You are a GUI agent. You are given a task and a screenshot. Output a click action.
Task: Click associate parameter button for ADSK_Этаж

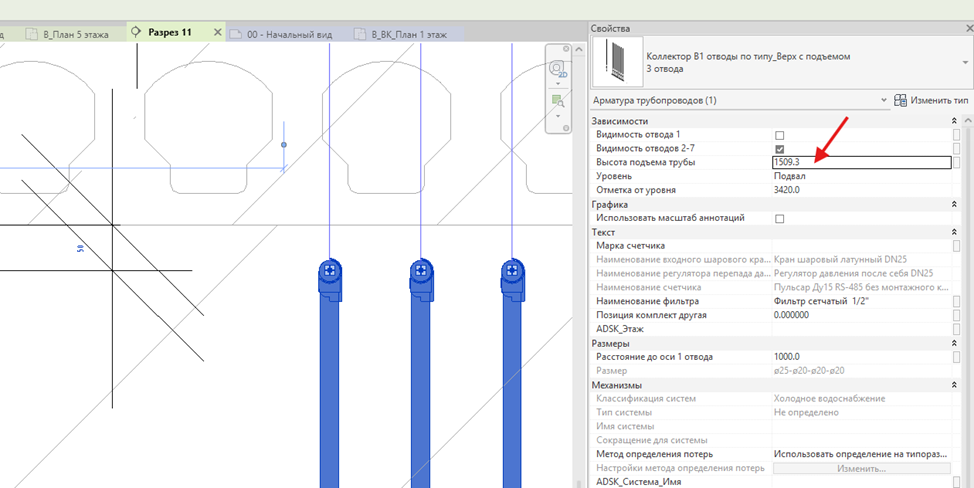click(957, 329)
